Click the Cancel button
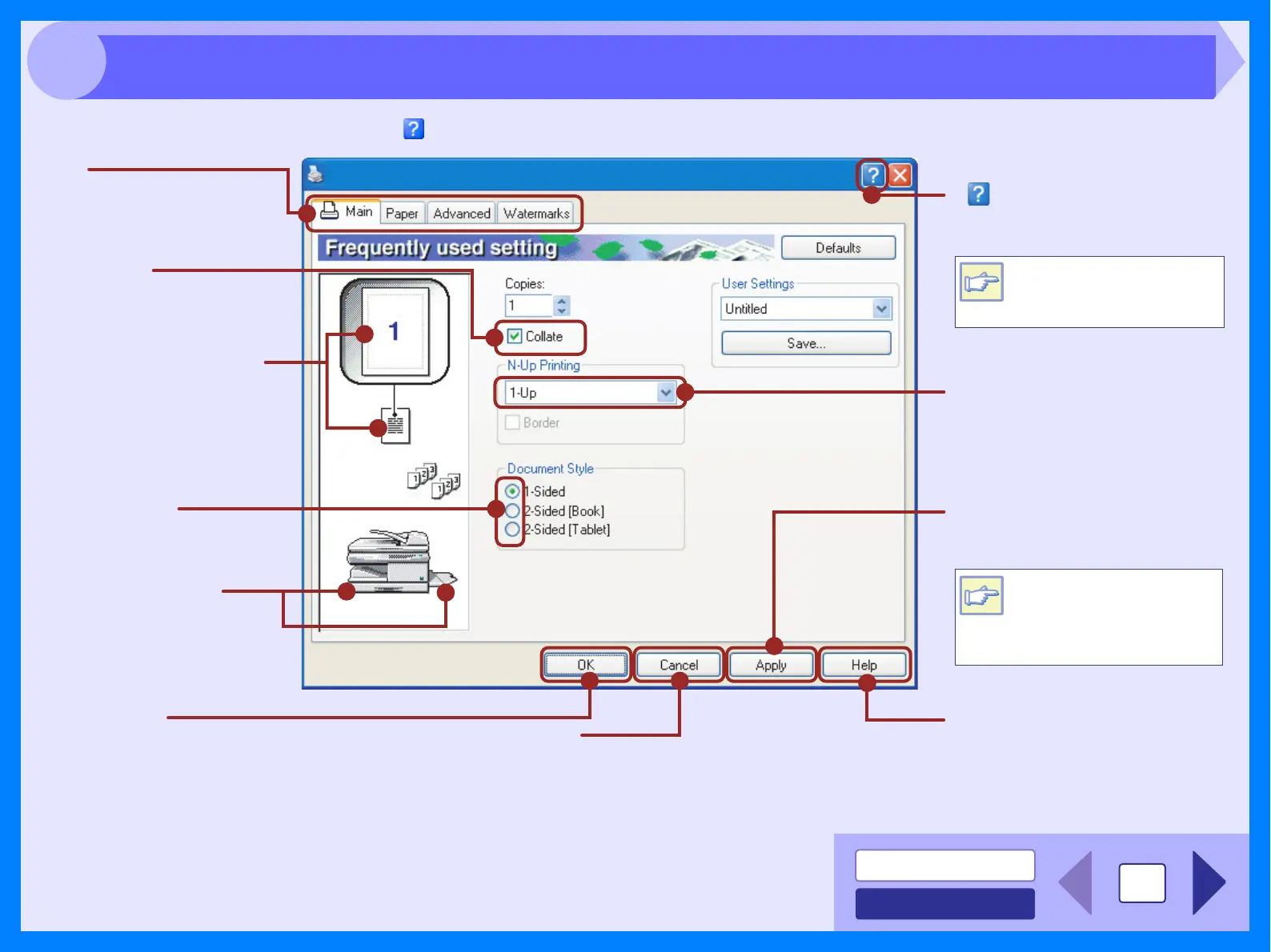This screenshot has height=952, width=1271. pos(679,665)
